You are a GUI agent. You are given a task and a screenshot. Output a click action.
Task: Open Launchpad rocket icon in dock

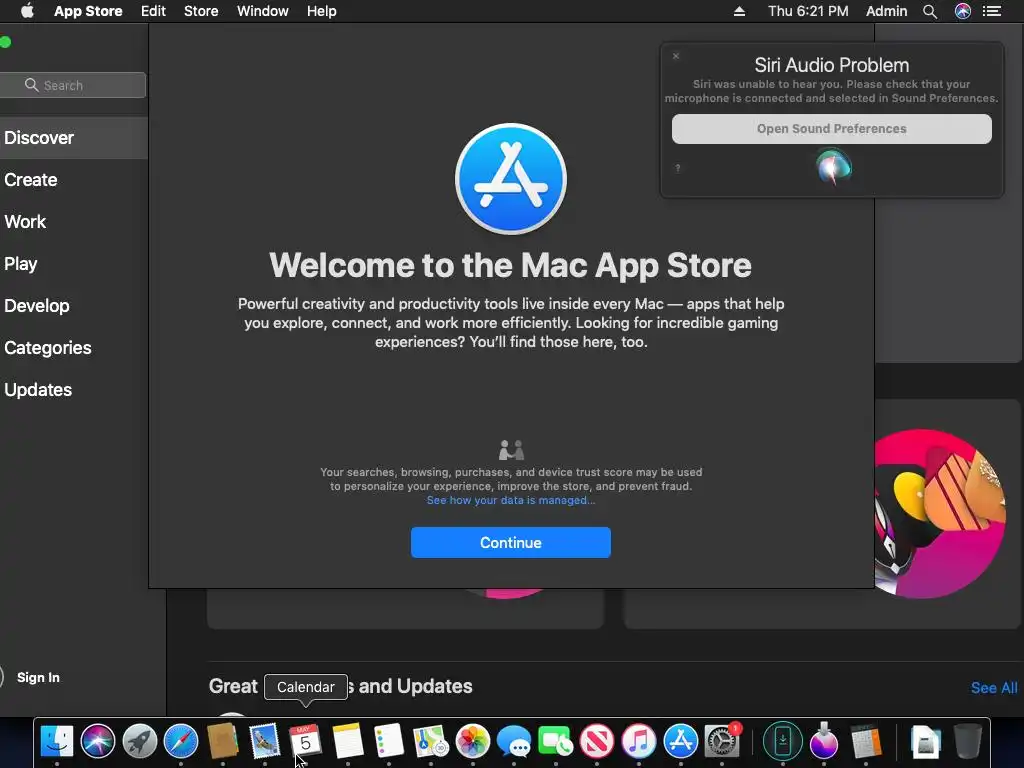pyautogui.click(x=140, y=741)
